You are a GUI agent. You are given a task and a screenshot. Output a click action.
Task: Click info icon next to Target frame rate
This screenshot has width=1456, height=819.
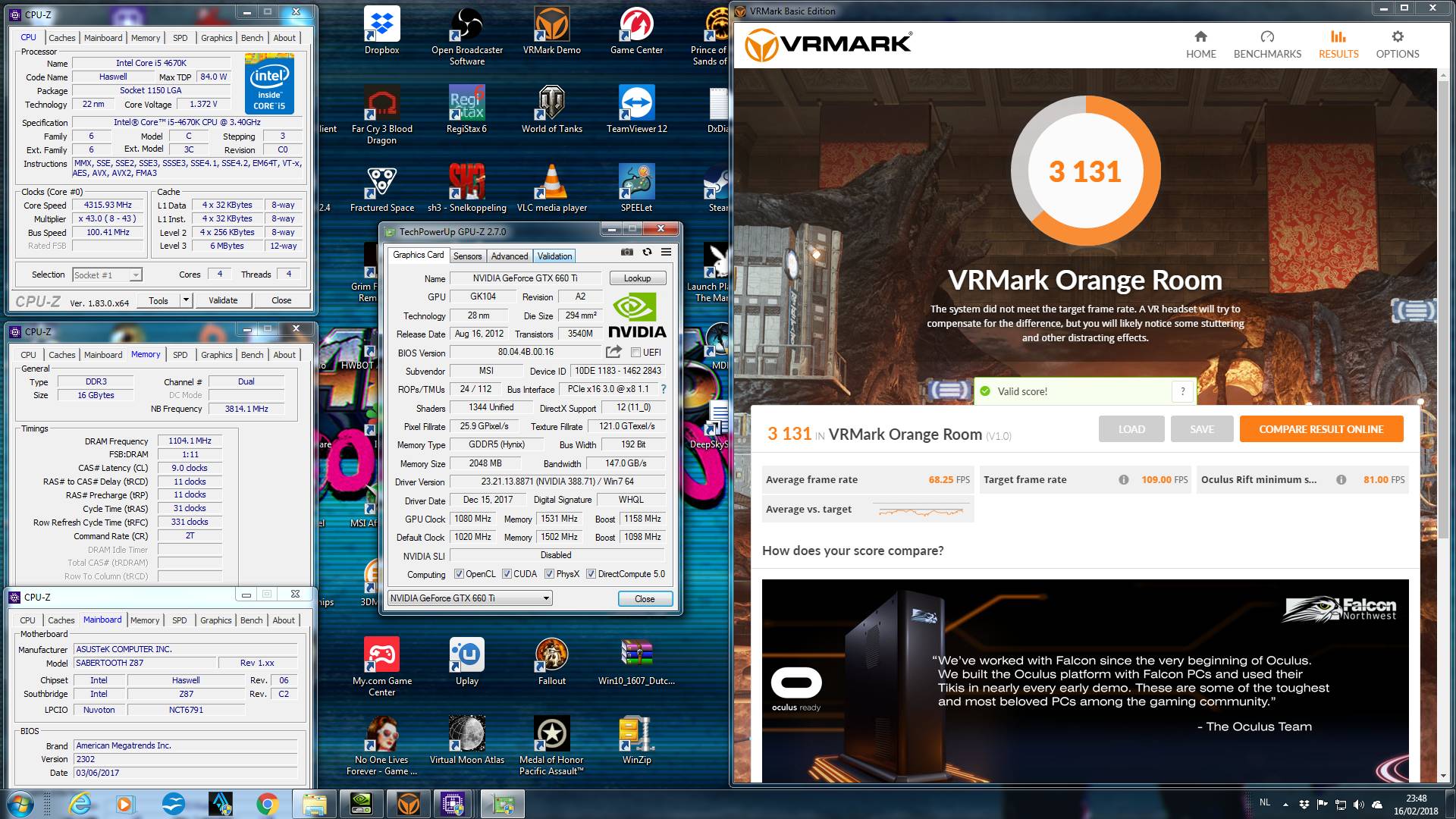tap(1124, 479)
